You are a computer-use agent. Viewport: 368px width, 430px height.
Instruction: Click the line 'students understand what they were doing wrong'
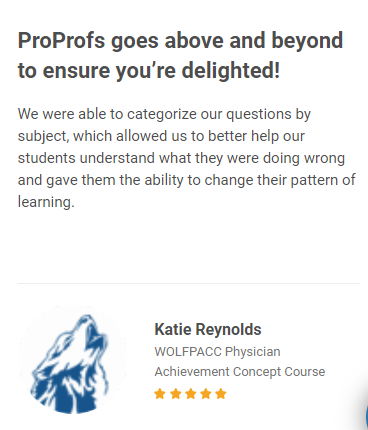[x=181, y=158]
